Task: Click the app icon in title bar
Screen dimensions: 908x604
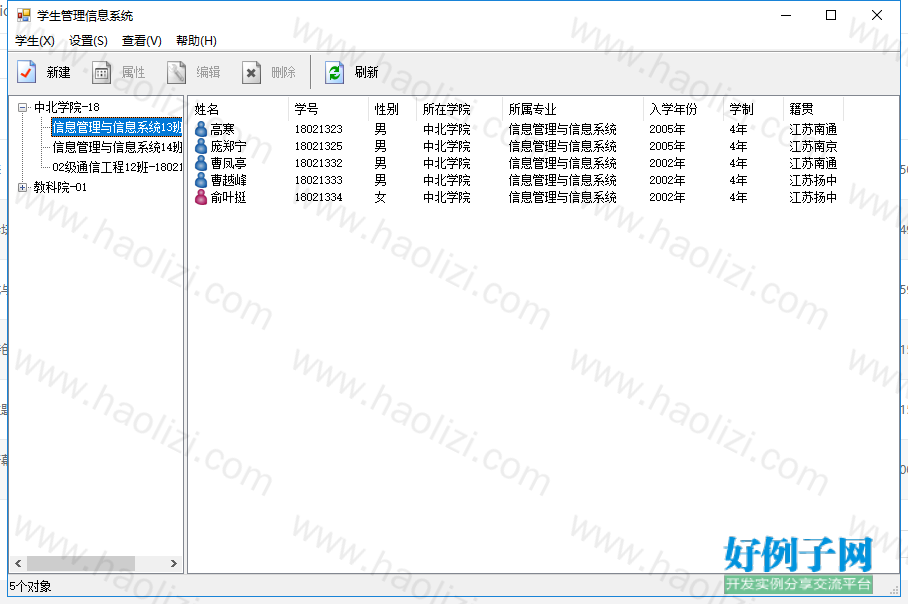Action: point(24,15)
